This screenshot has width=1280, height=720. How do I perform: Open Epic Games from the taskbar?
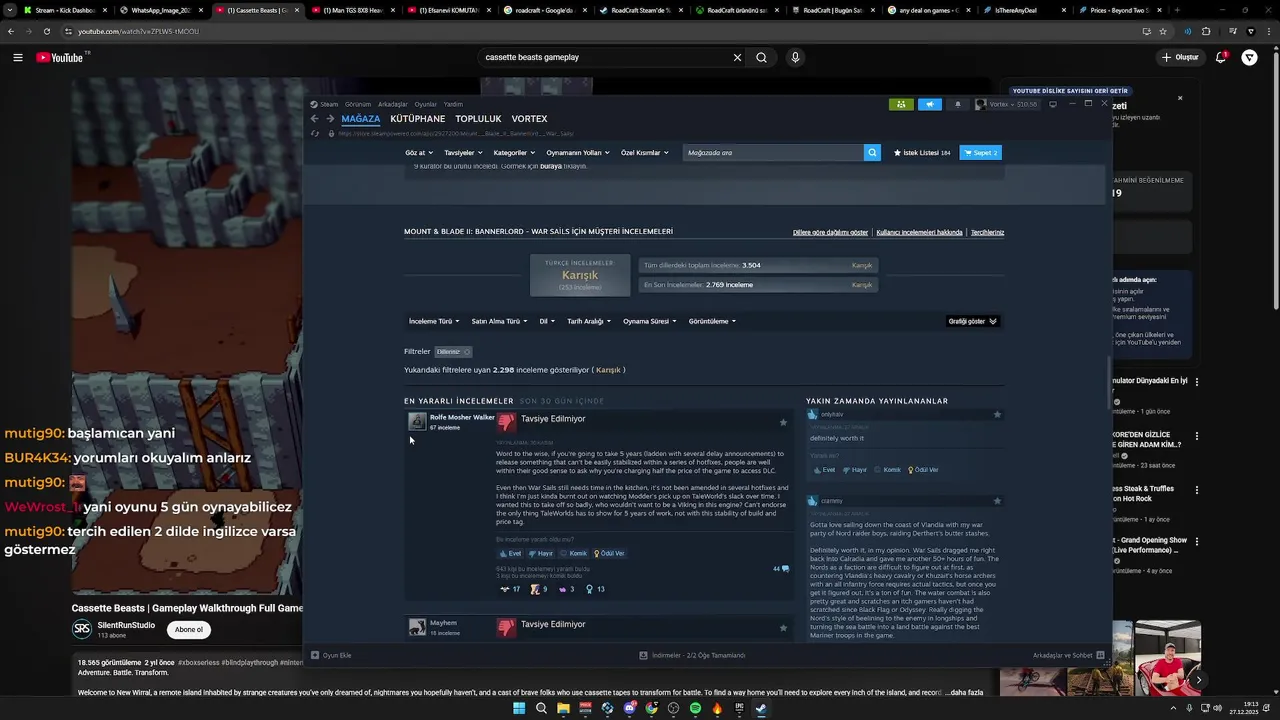coord(739,708)
